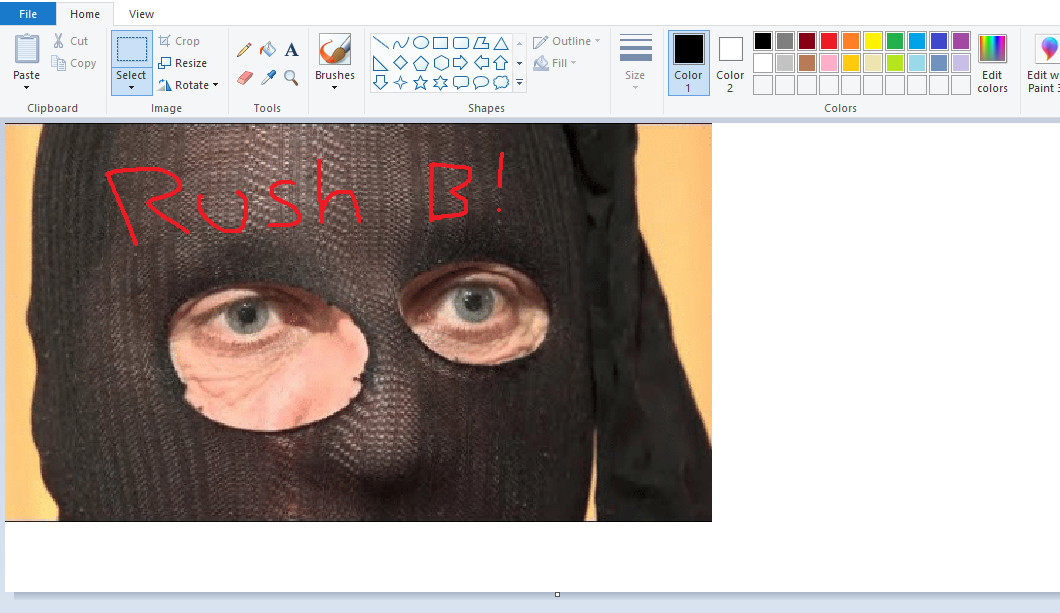Click the canvas bottom resize handle
The image size is (1060, 613).
[x=557, y=595]
